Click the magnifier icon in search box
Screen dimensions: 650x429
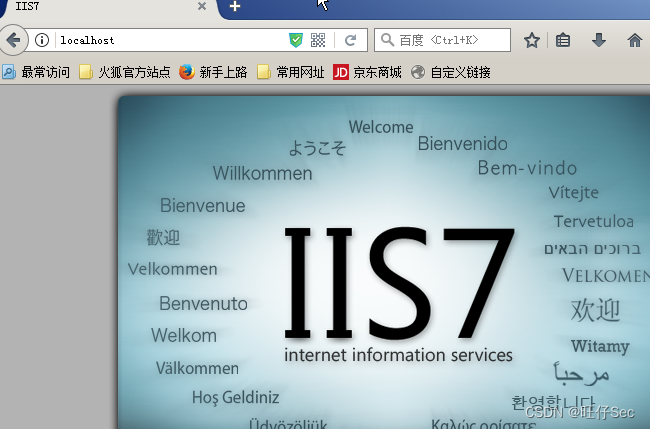click(x=387, y=40)
